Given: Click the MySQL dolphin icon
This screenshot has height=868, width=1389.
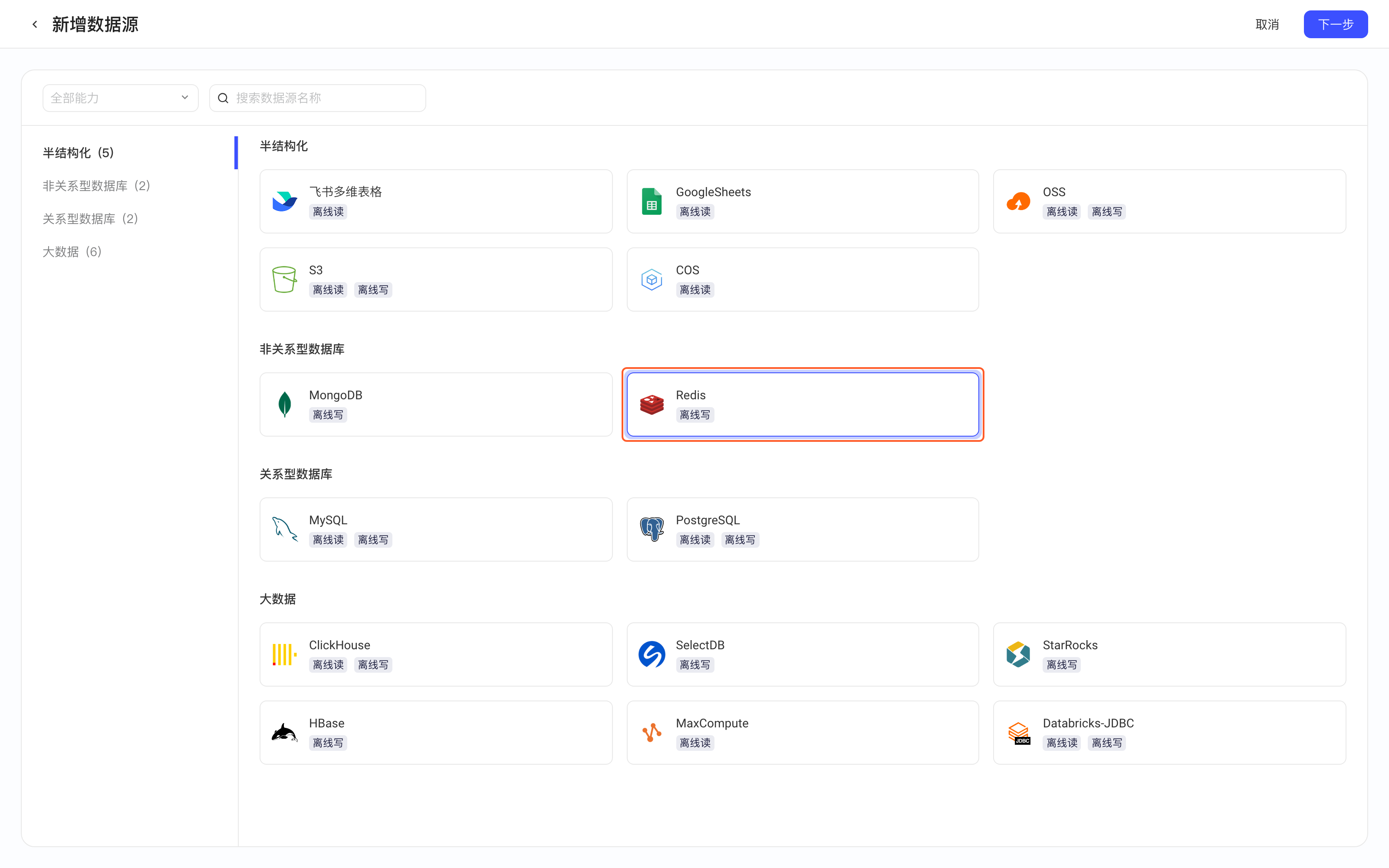Looking at the screenshot, I should [285, 529].
